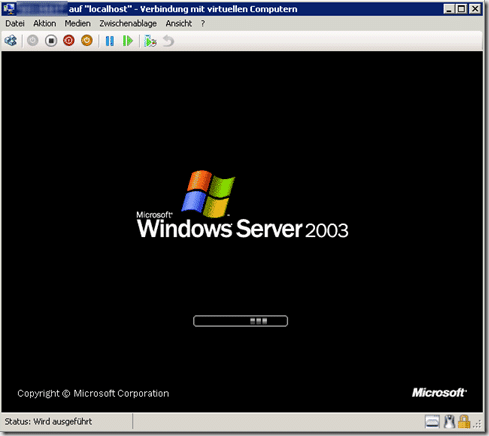This screenshot has width=489, height=436.
Task: Reset the VM with green play icon
Action: click(128, 41)
